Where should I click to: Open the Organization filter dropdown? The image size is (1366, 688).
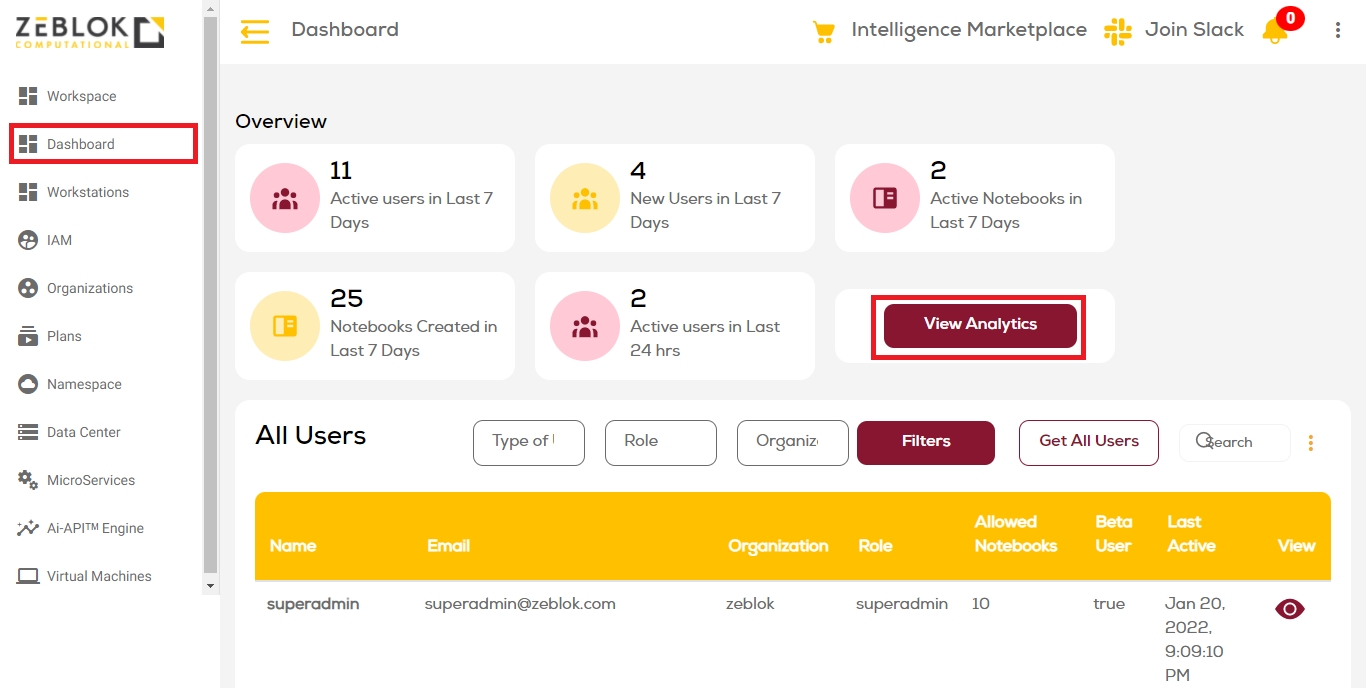tap(792, 442)
